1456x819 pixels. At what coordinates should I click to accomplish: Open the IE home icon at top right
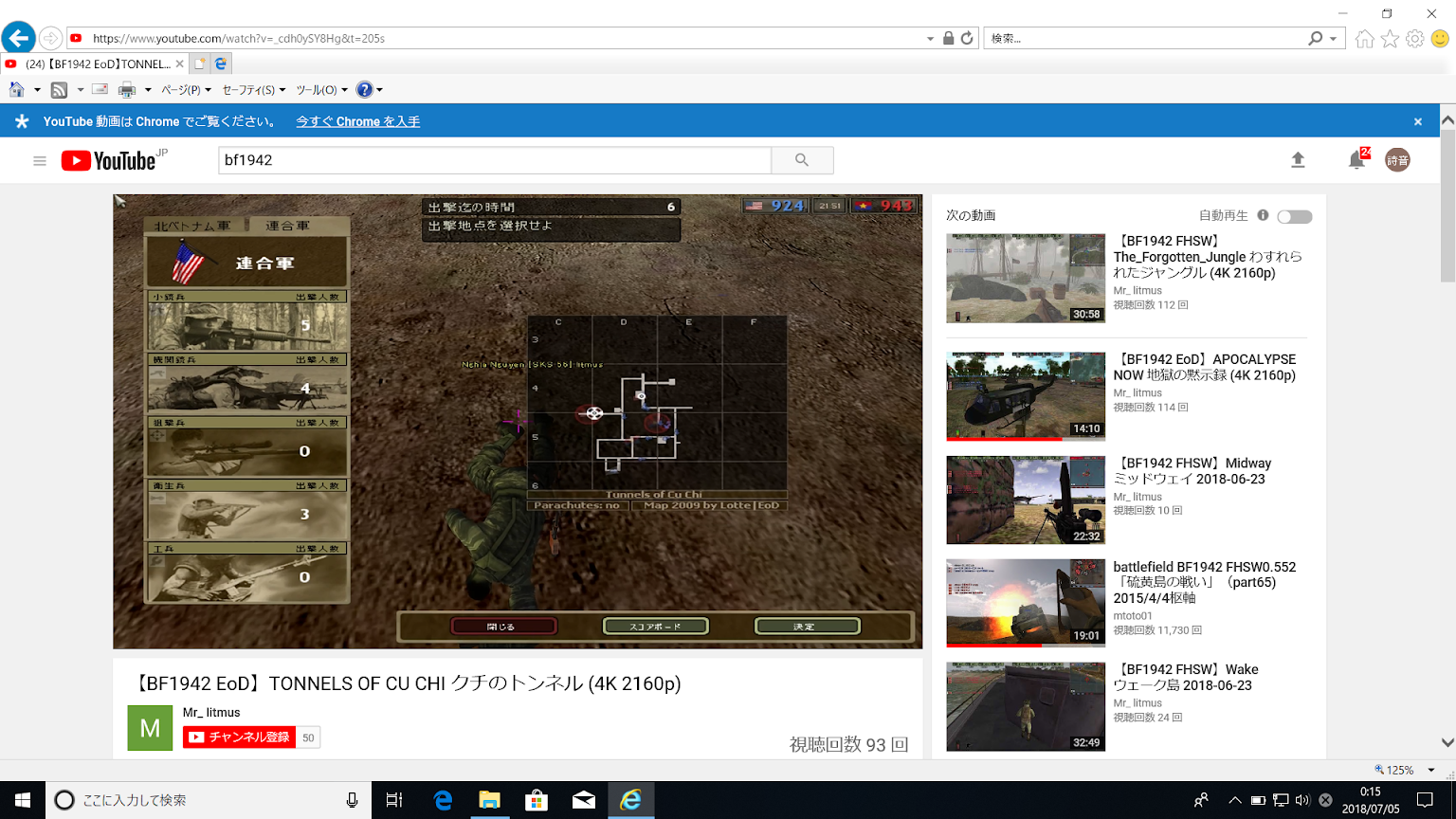click(1364, 39)
